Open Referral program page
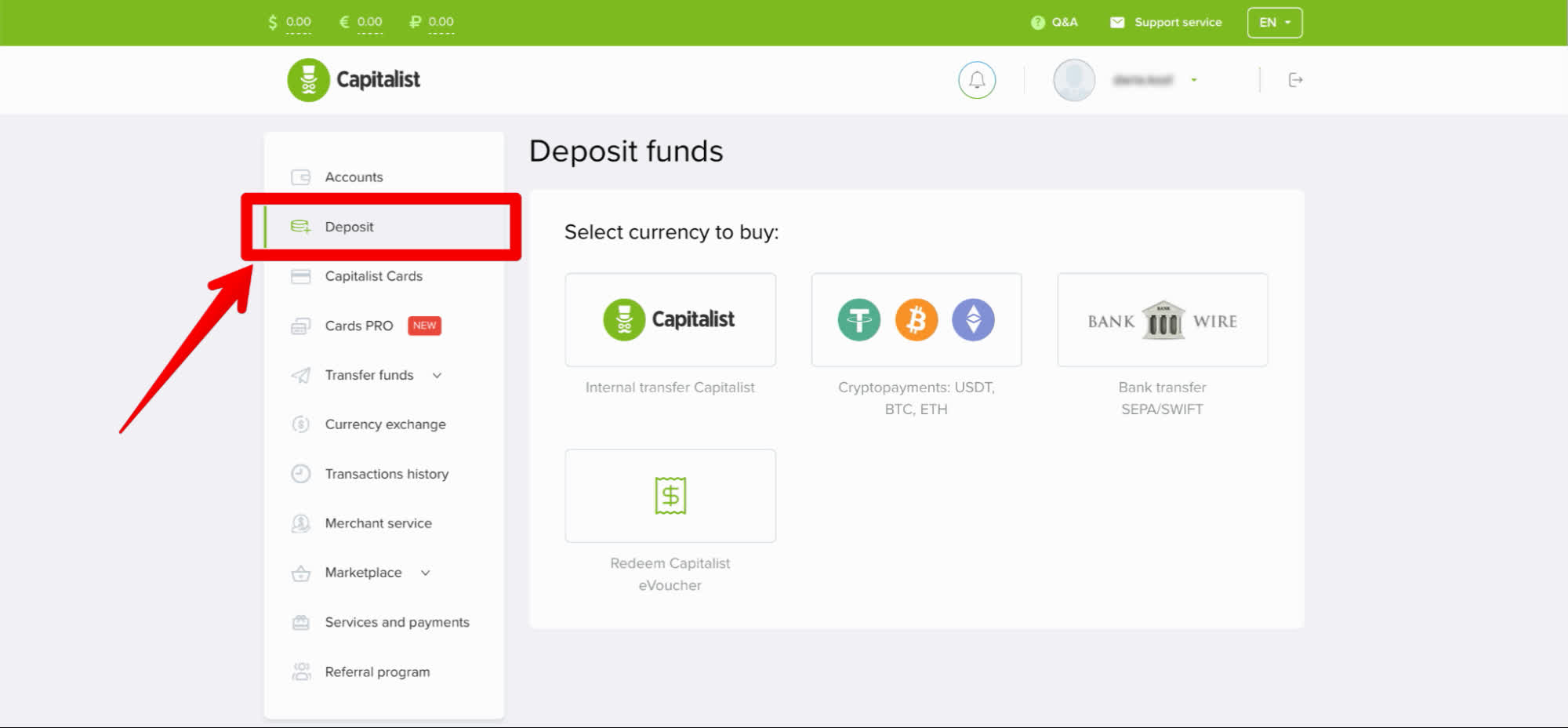 click(x=384, y=672)
